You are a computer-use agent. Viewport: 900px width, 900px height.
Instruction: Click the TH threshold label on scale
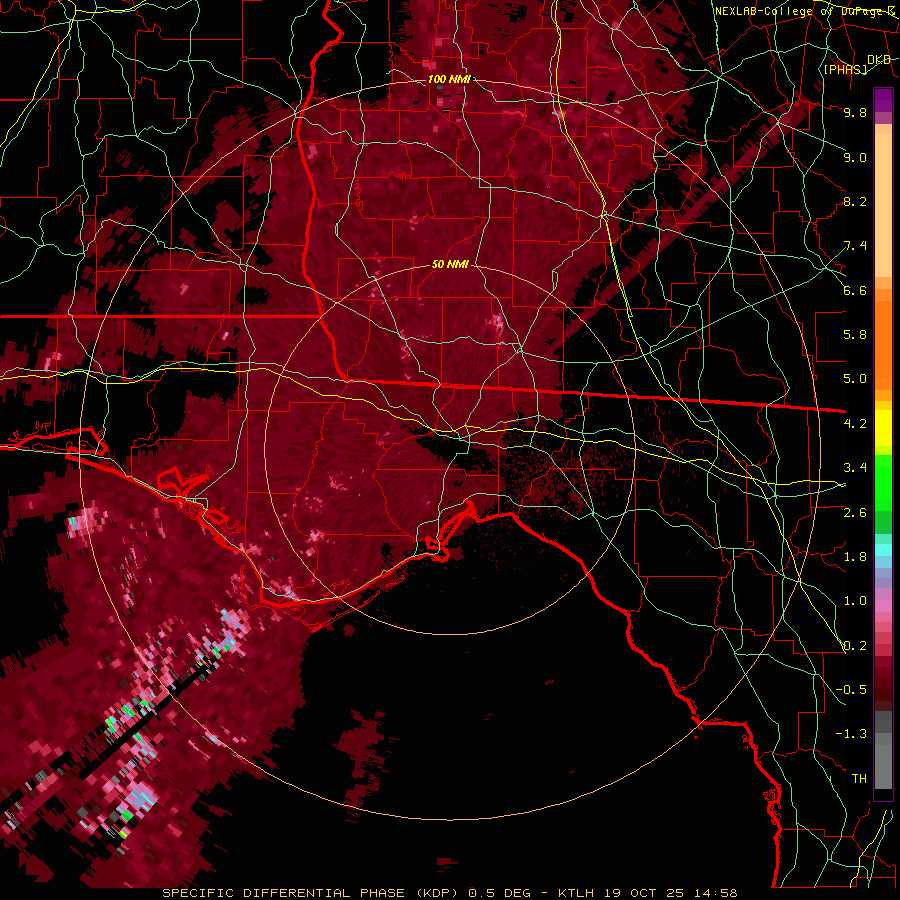point(859,779)
